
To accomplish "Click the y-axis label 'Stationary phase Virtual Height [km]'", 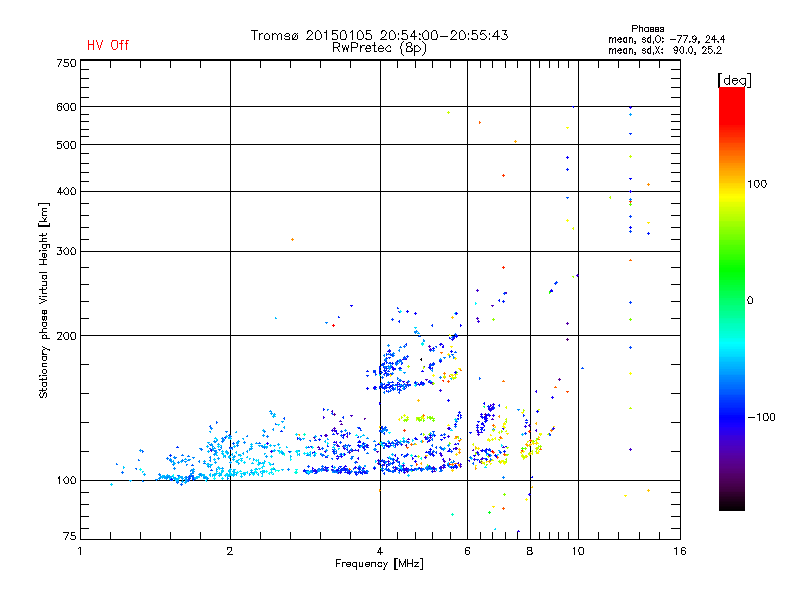I will pos(43,300).
